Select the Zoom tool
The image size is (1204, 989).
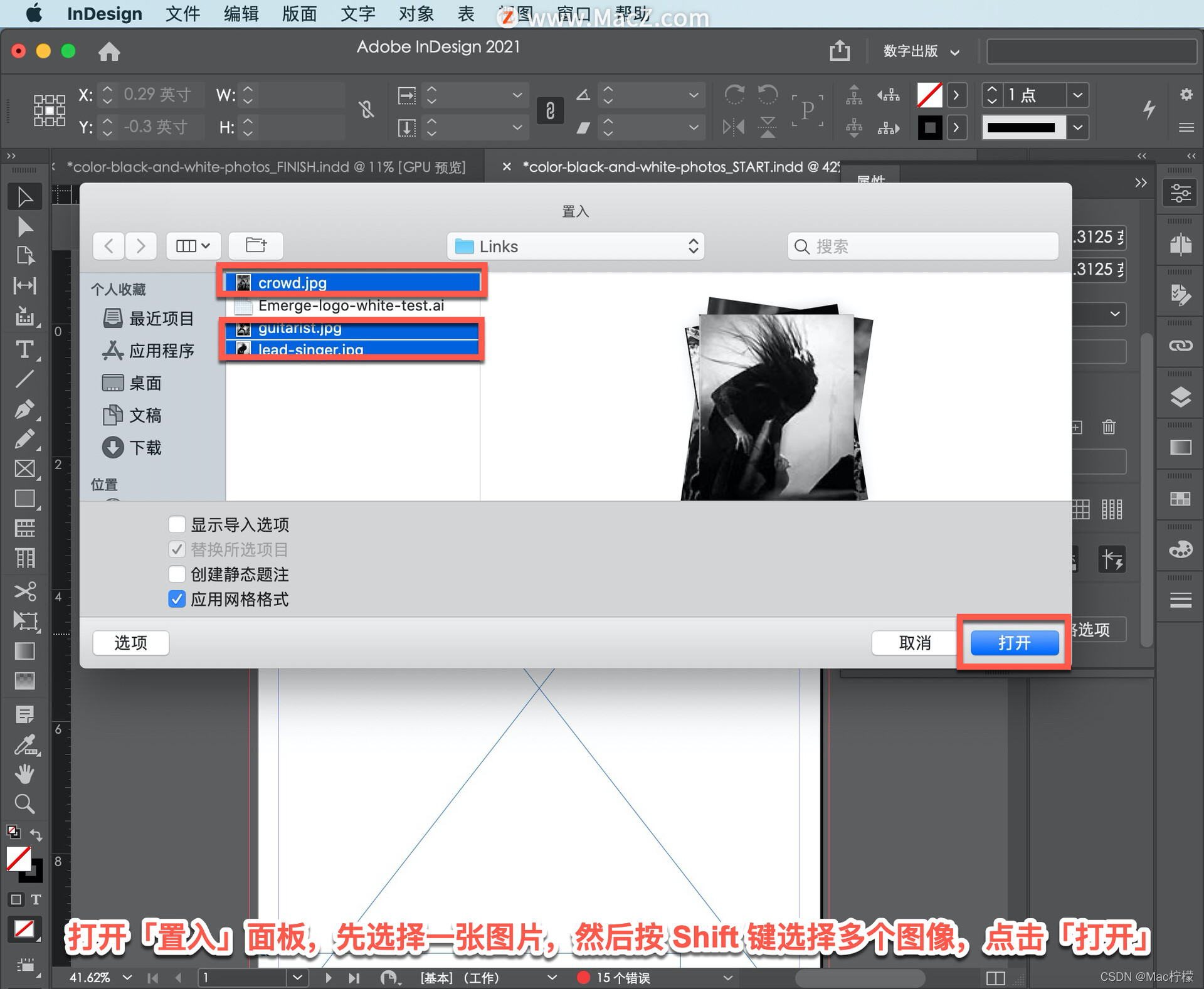click(x=25, y=804)
